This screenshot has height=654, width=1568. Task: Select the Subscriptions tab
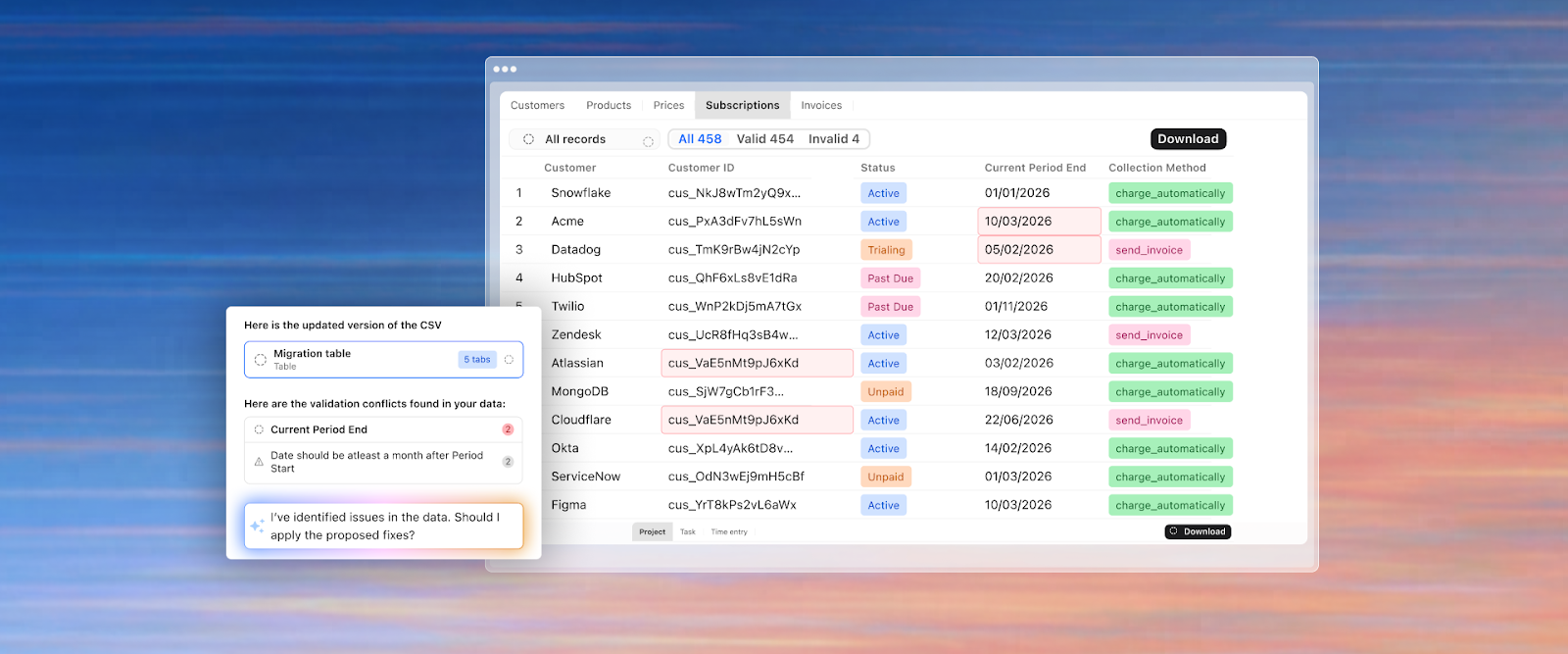(x=743, y=105)
